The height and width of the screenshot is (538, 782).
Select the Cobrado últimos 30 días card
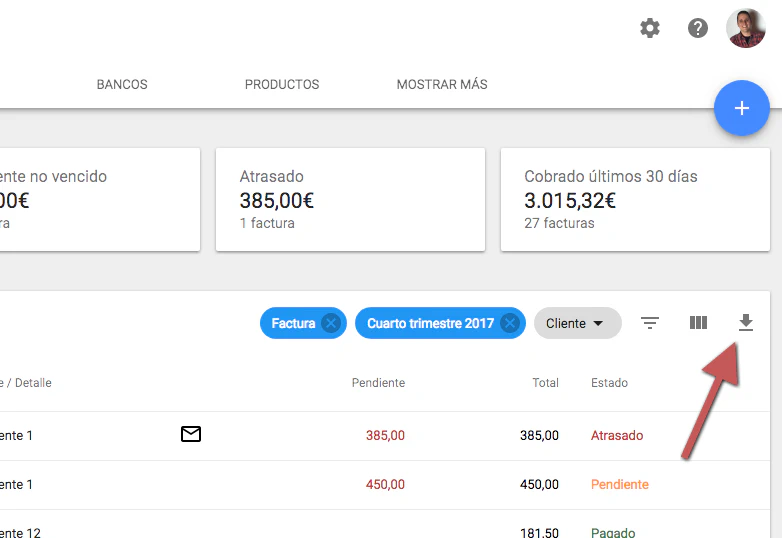click(635, 199)
